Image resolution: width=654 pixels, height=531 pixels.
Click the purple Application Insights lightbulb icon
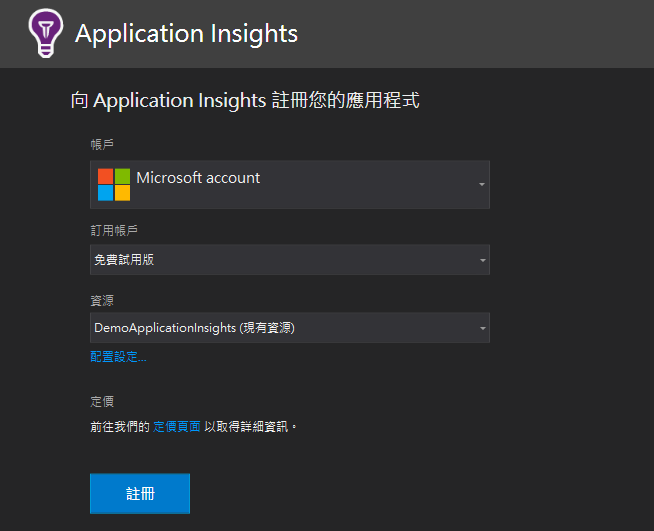click(45, 33)
